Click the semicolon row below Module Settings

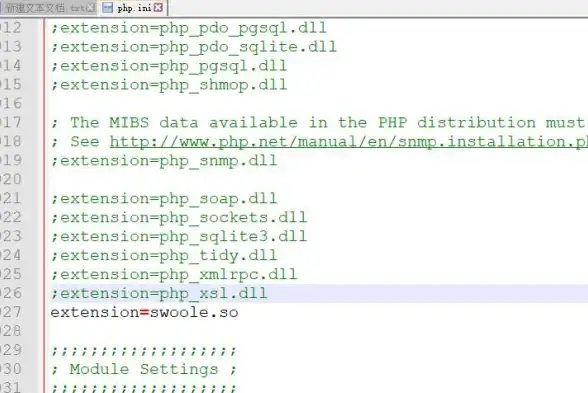pyautogui.click(x=144, y=388)
